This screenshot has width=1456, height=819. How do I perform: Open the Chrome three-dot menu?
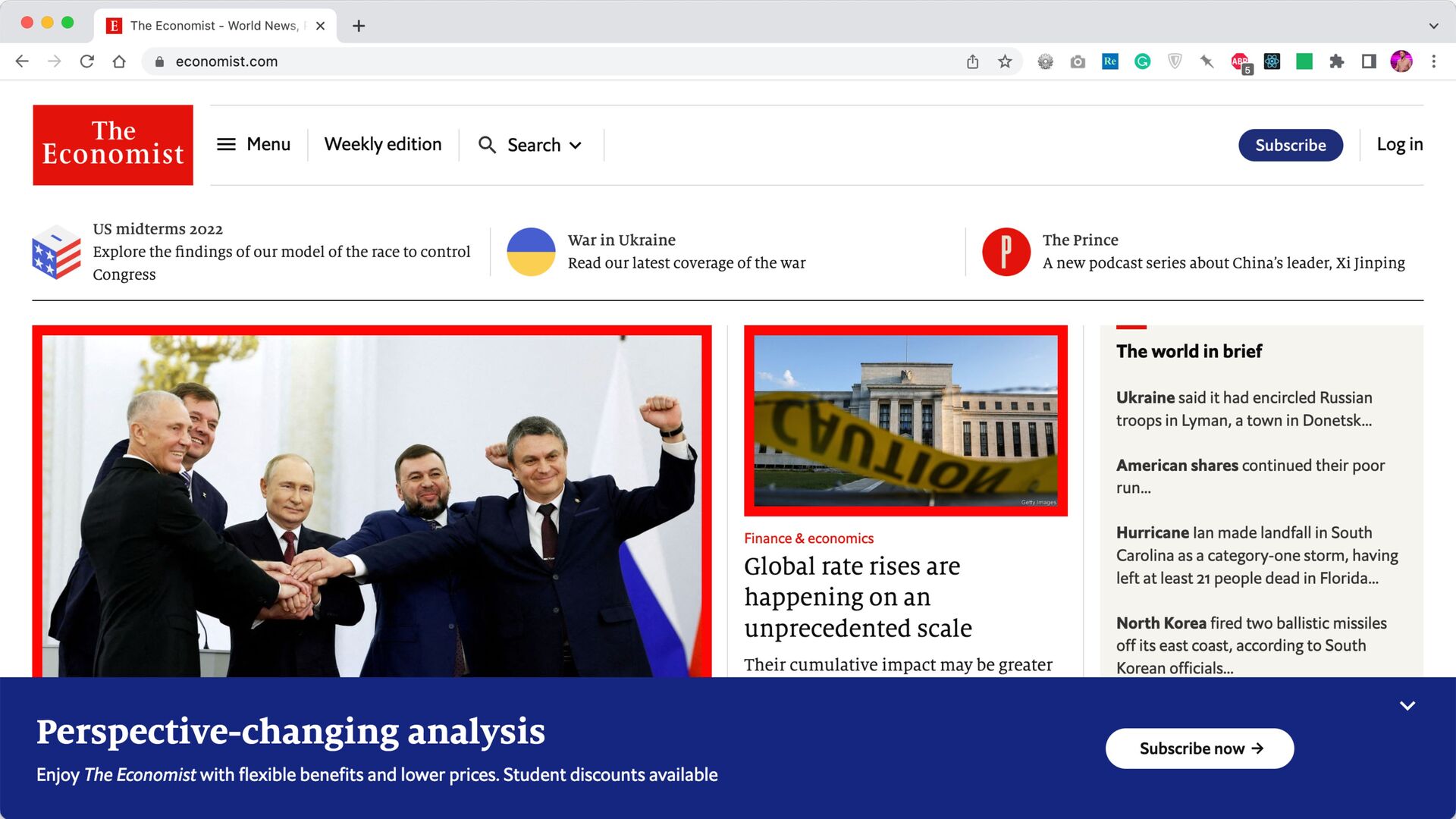point(1434,61)
